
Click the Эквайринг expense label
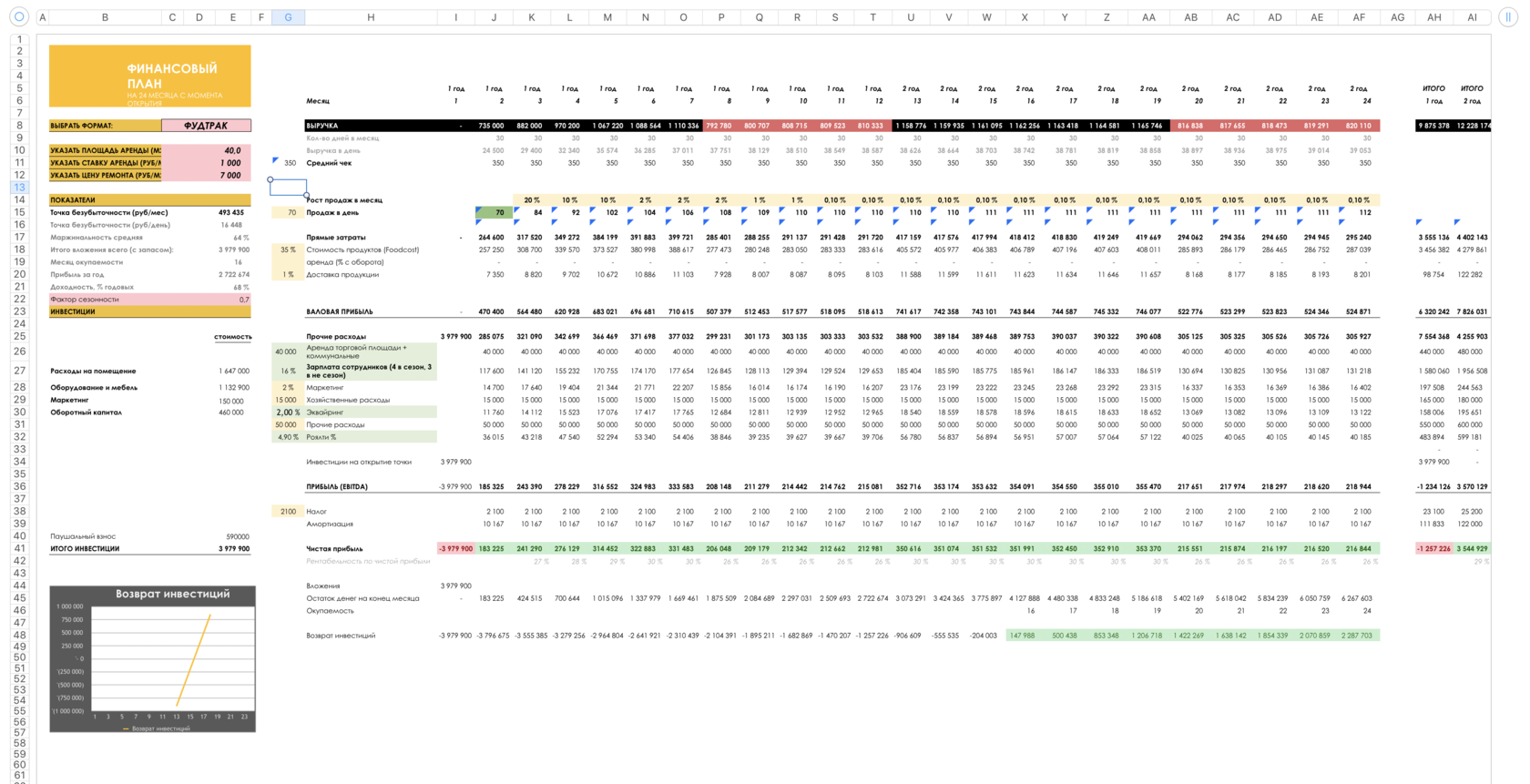click(323, 412)
